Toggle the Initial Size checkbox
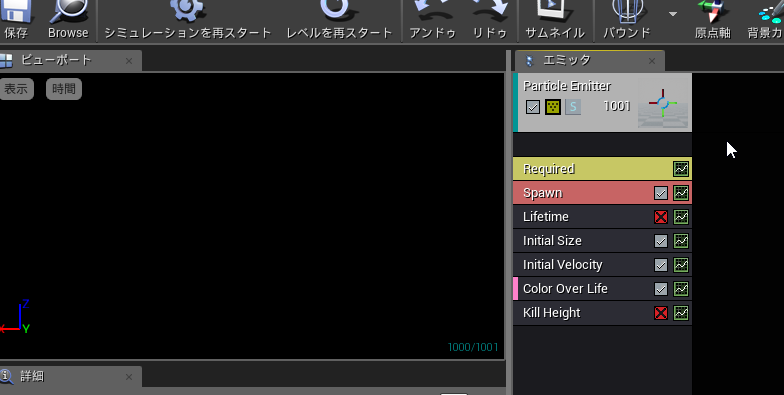Viewport: 784px width, 395px height. point(661,241)
